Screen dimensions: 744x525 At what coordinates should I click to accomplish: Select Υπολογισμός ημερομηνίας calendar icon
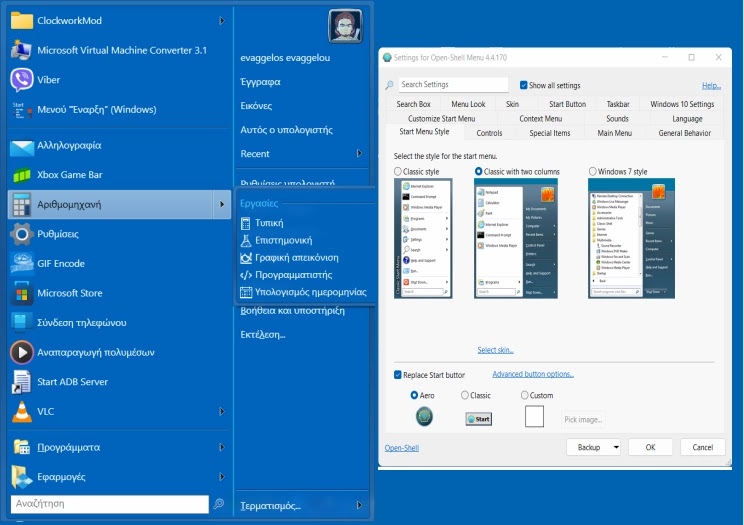[x=245, y=292]
